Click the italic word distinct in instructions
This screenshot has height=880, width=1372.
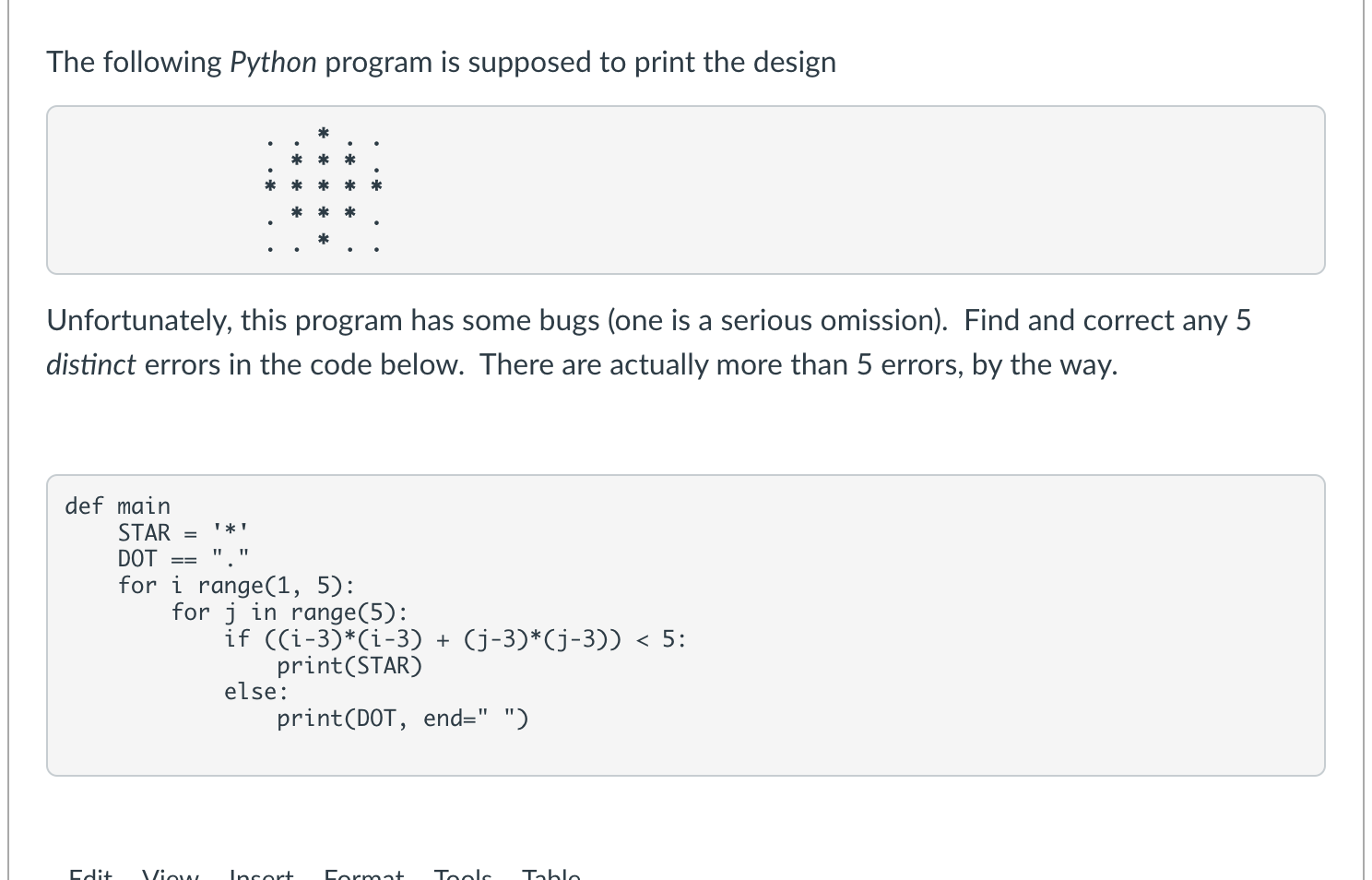click(x=91, y=364)
